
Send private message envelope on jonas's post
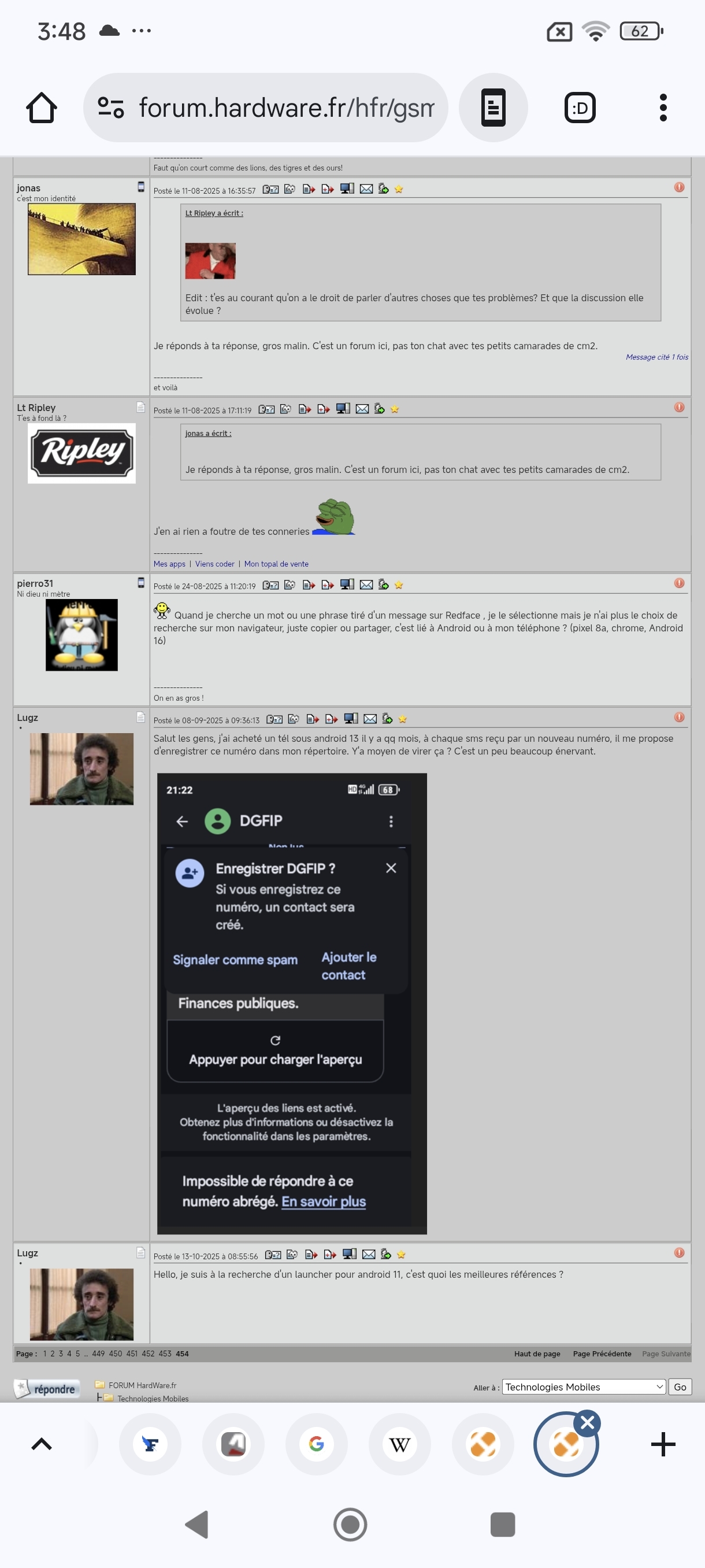[x=366, y=189]
